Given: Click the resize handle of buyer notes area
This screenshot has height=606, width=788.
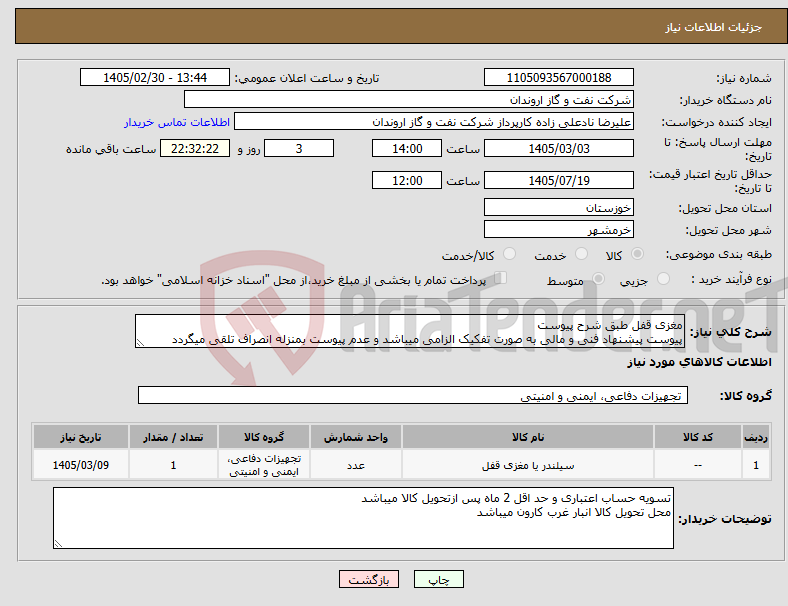Looking at the screenshot, I should point(58,543).
